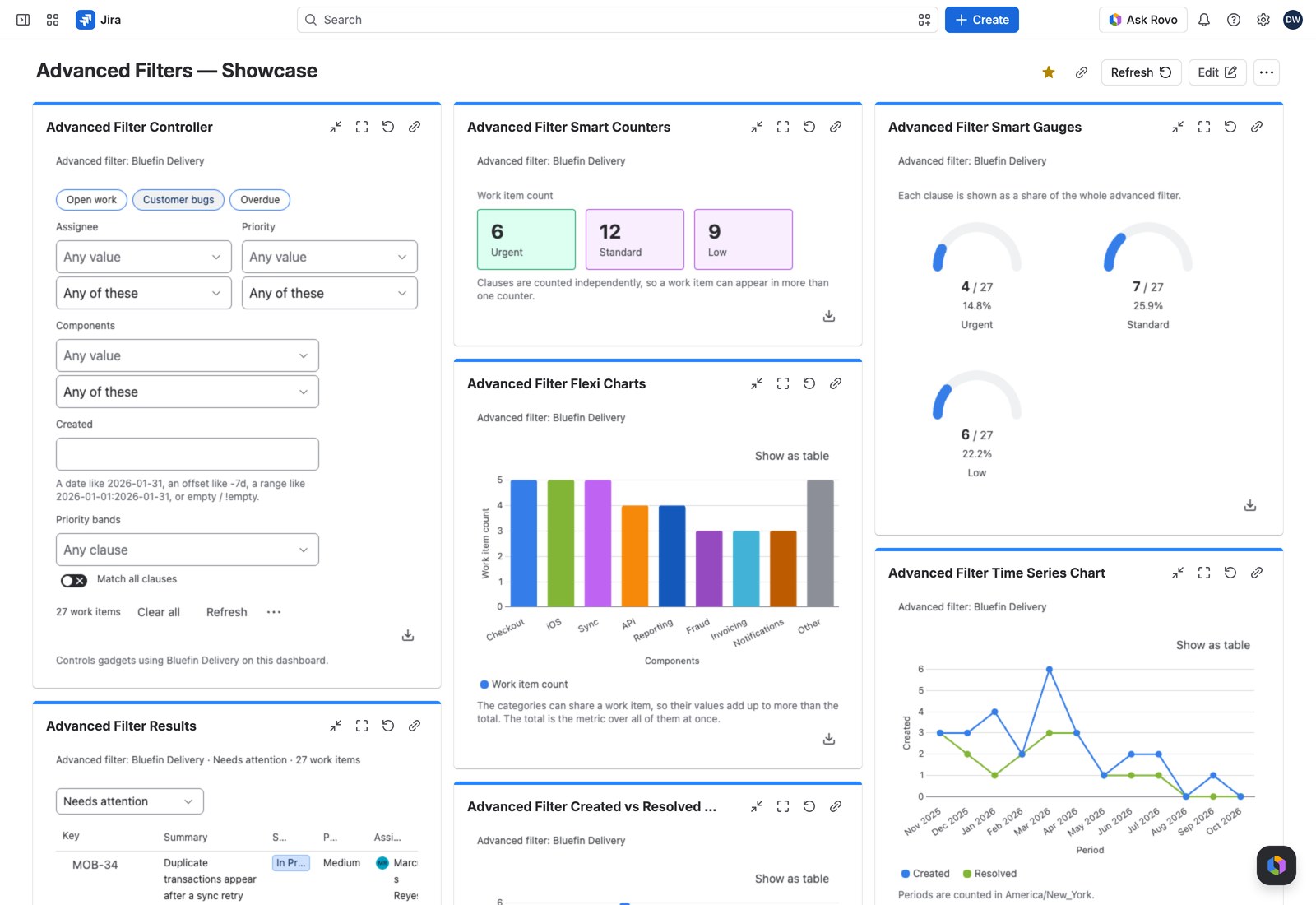Viewport: 1316px width, 905px height.
Task: Maximize the Advanced Filter Smart Counters gadget
Action: (x=783, y=127)
